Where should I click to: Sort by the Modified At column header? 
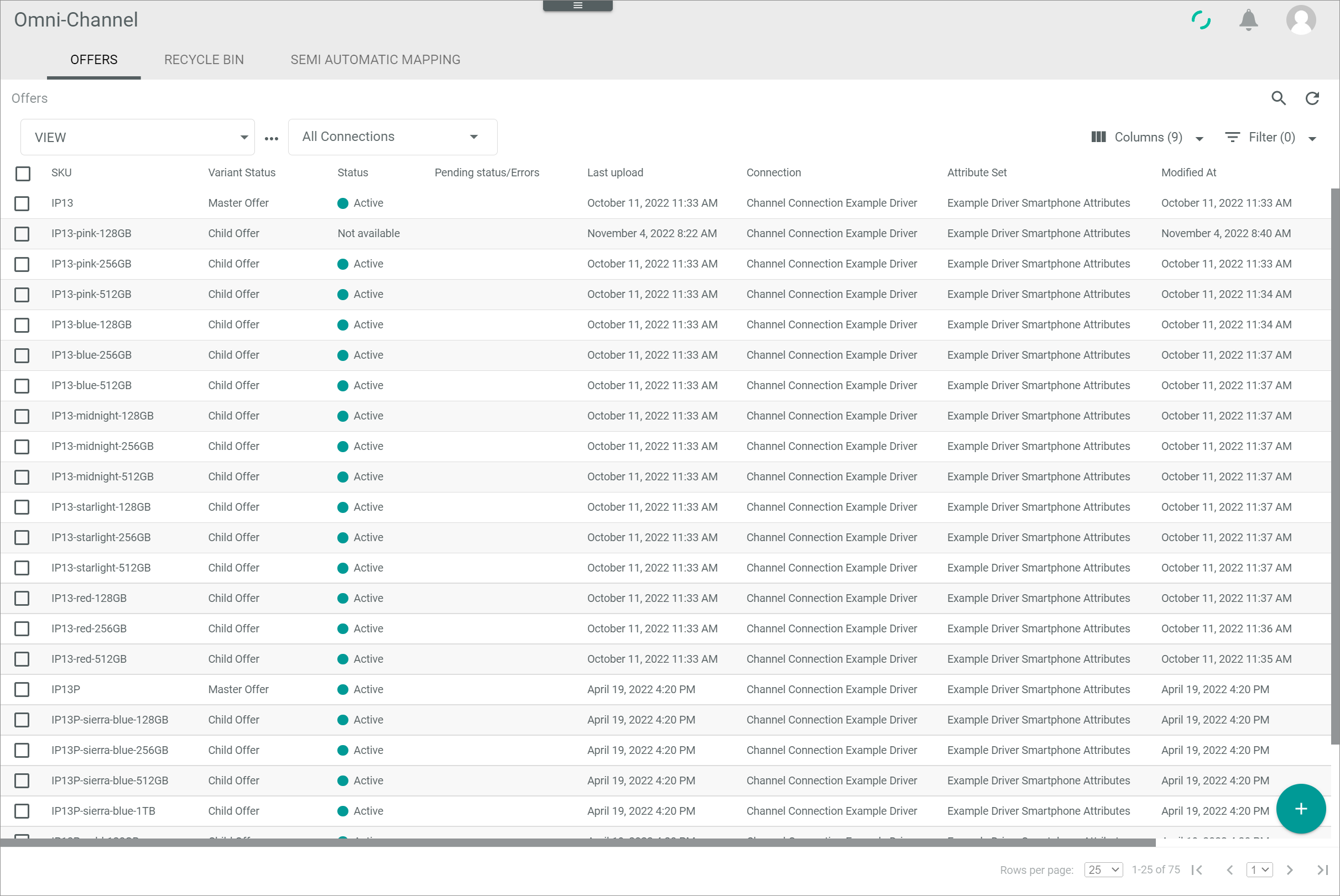click(x=1188, y=172)
